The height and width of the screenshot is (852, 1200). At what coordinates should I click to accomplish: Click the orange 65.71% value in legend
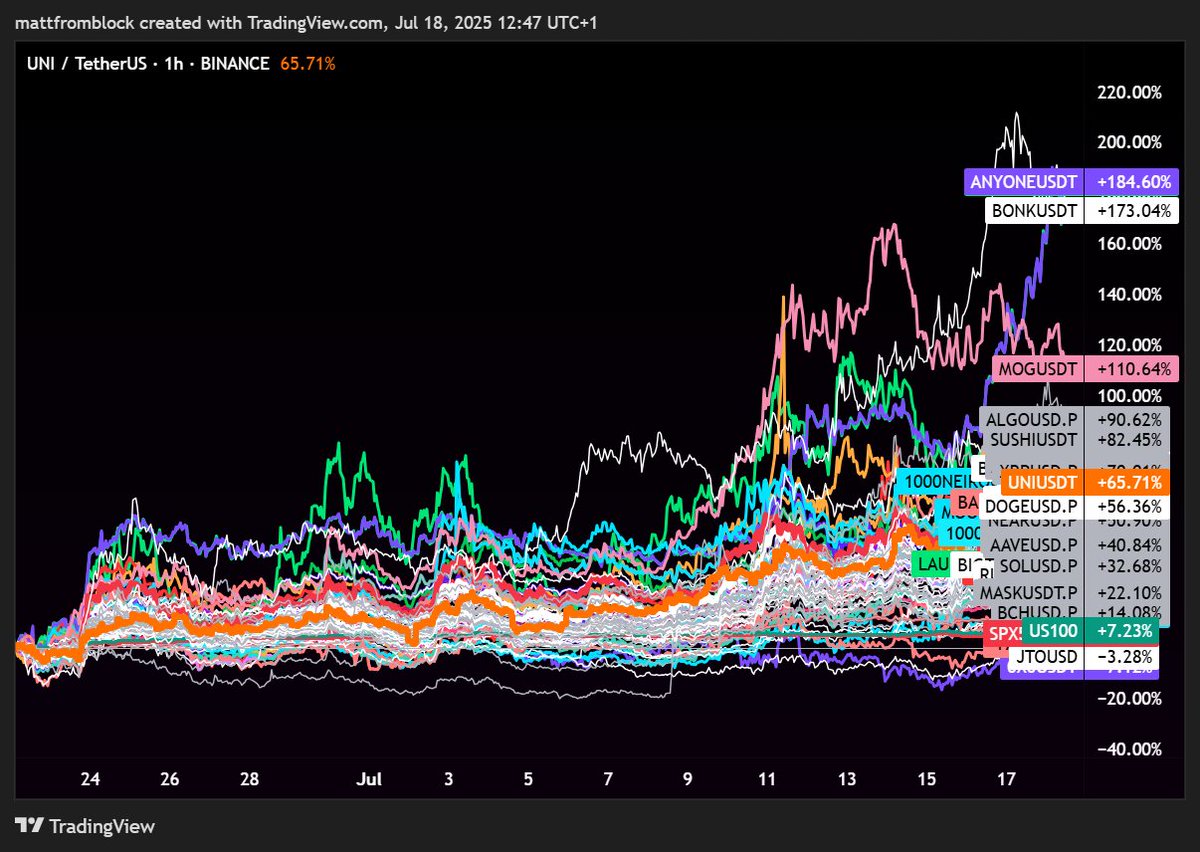(x=307, y=64)
